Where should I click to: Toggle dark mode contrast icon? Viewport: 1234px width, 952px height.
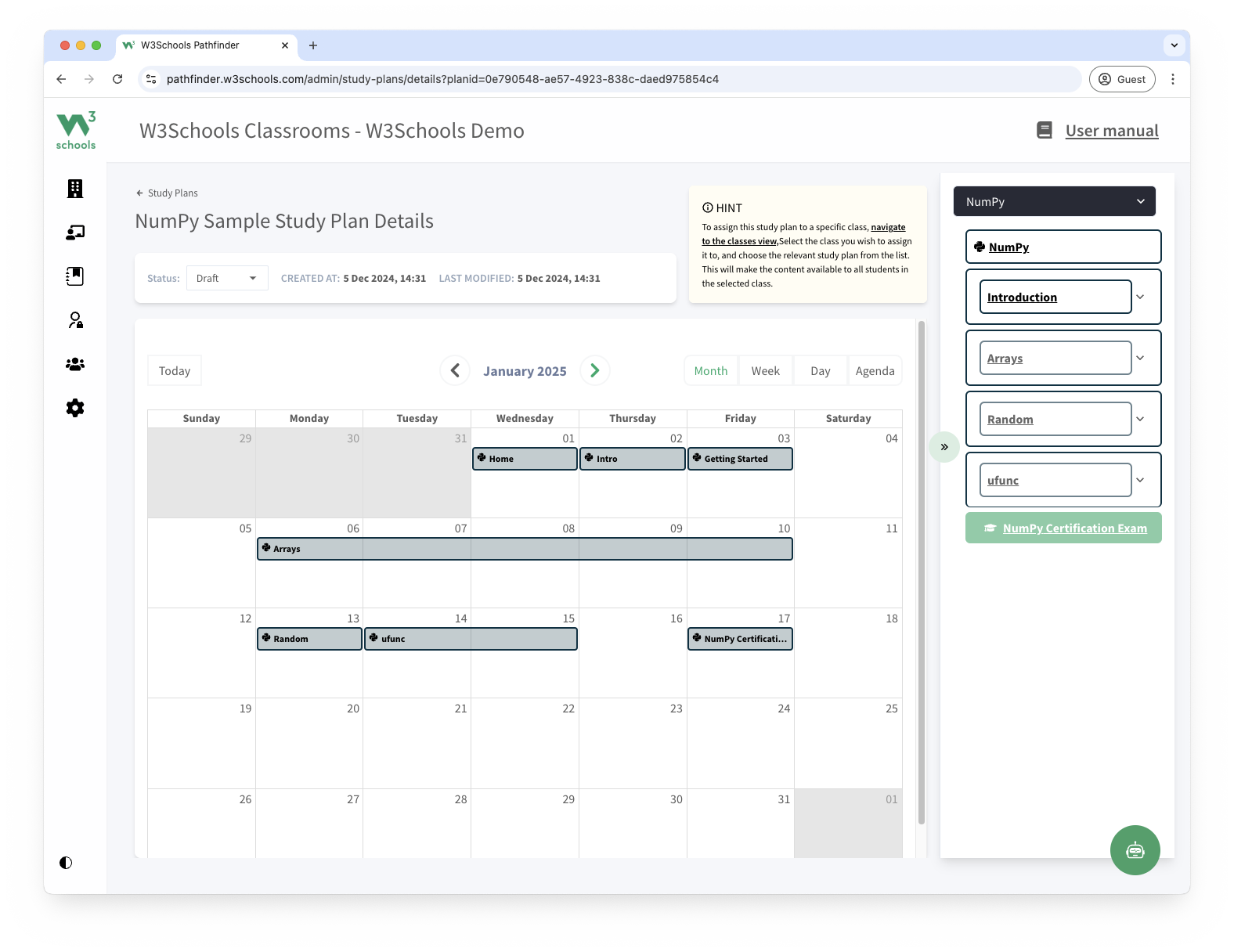pos(66,863)
